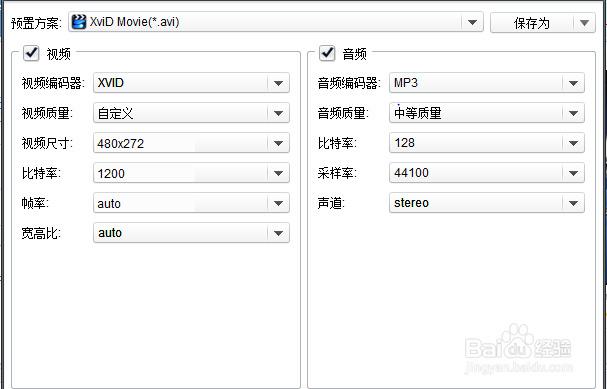
Task: Click the 视频尺寸 label
Action: pos(47,144)
